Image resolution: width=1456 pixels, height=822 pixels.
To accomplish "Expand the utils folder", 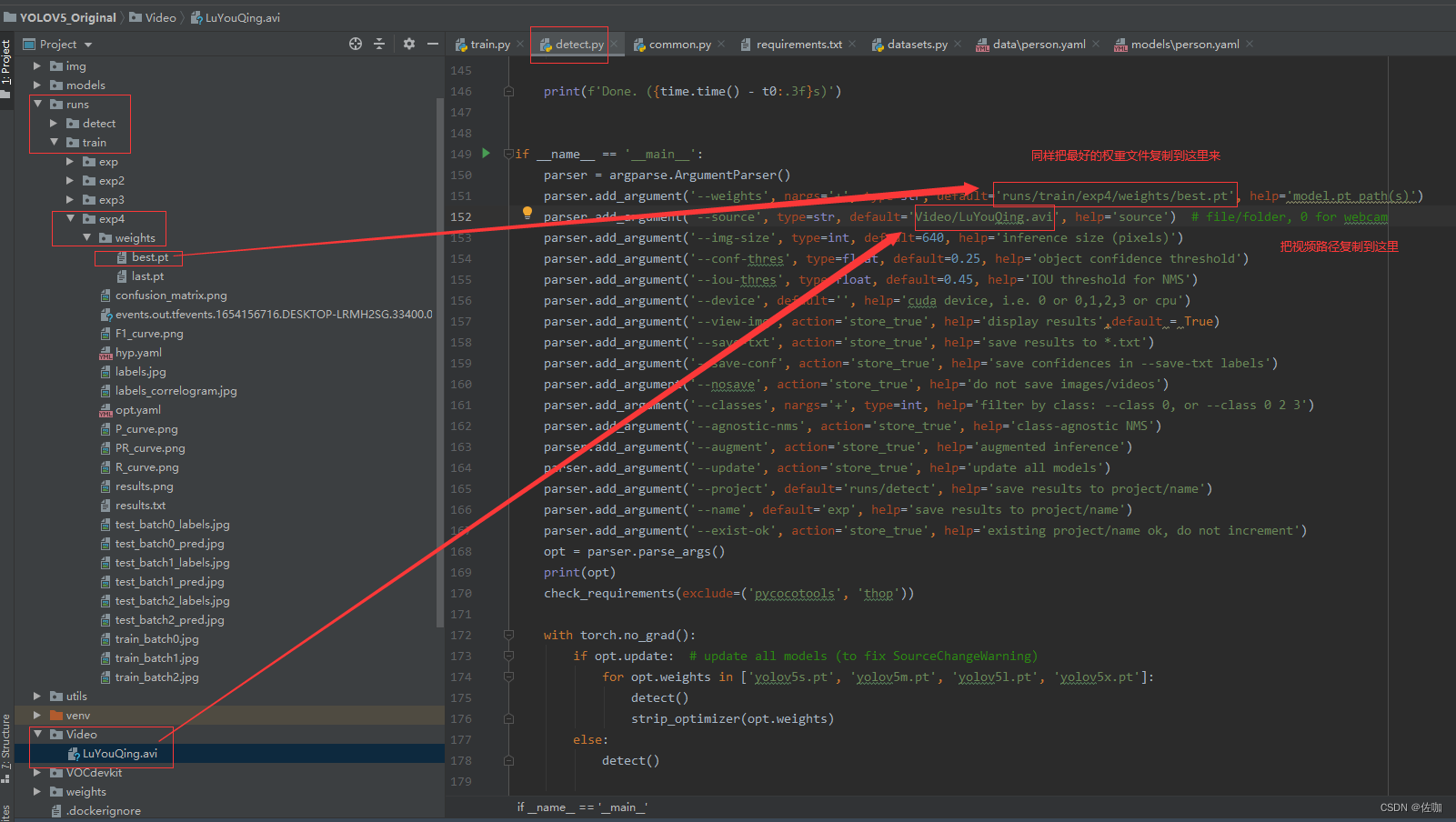I will coord(37,696).
